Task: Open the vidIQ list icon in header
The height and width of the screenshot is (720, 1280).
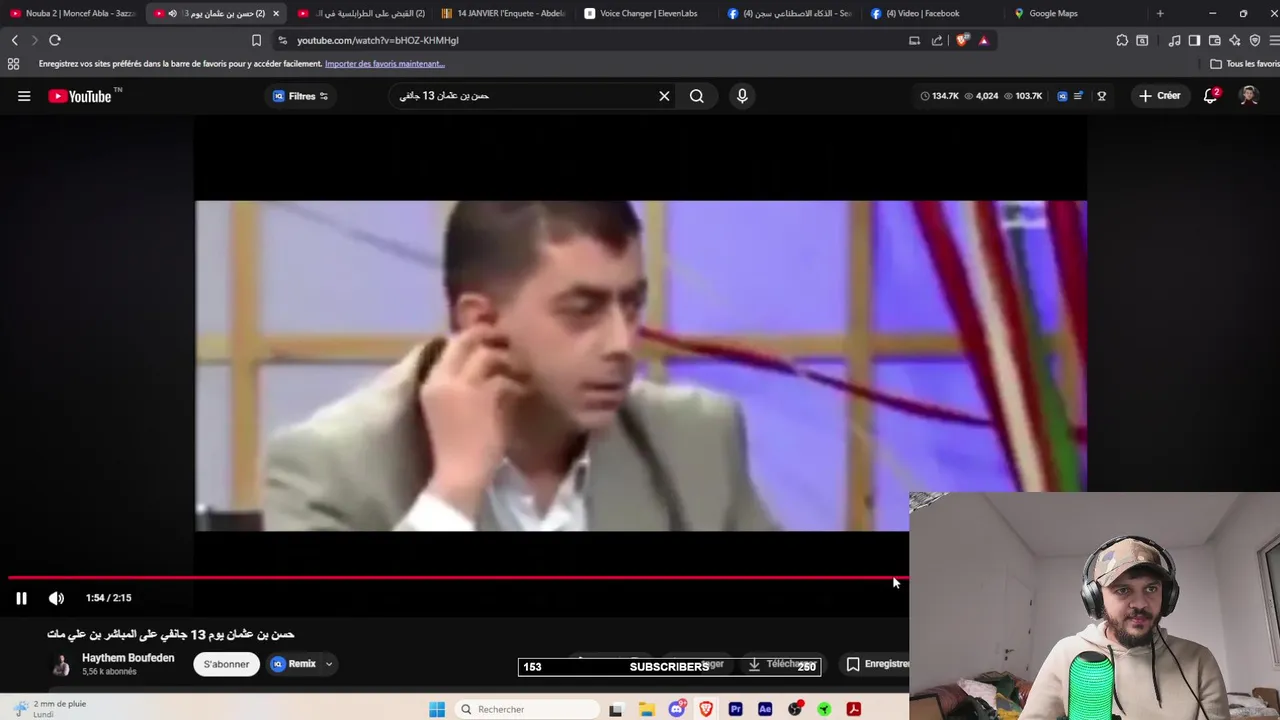Action: (x=1078, y=96)
